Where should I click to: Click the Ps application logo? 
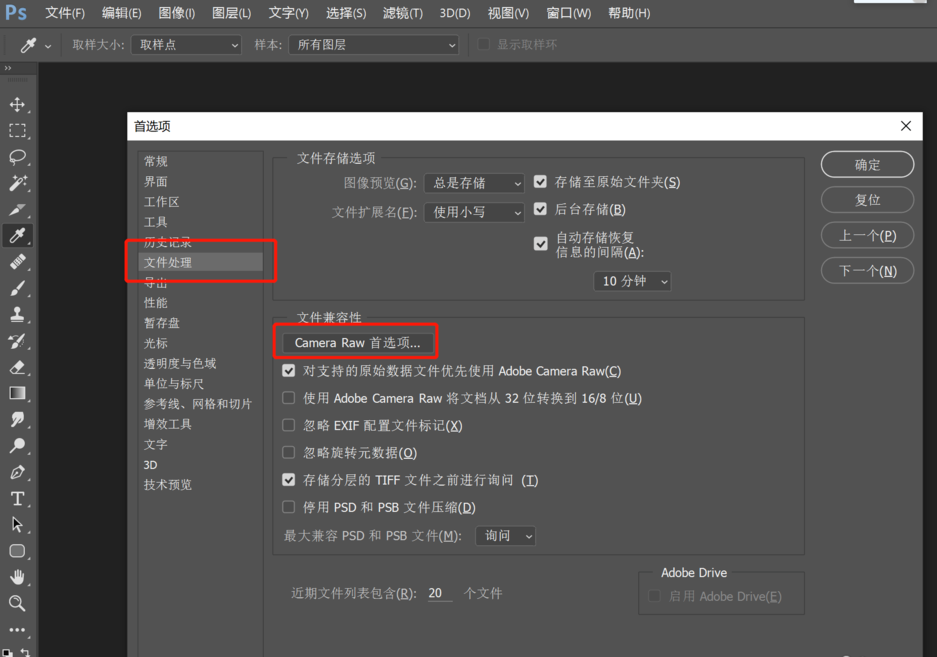point(16,13)
